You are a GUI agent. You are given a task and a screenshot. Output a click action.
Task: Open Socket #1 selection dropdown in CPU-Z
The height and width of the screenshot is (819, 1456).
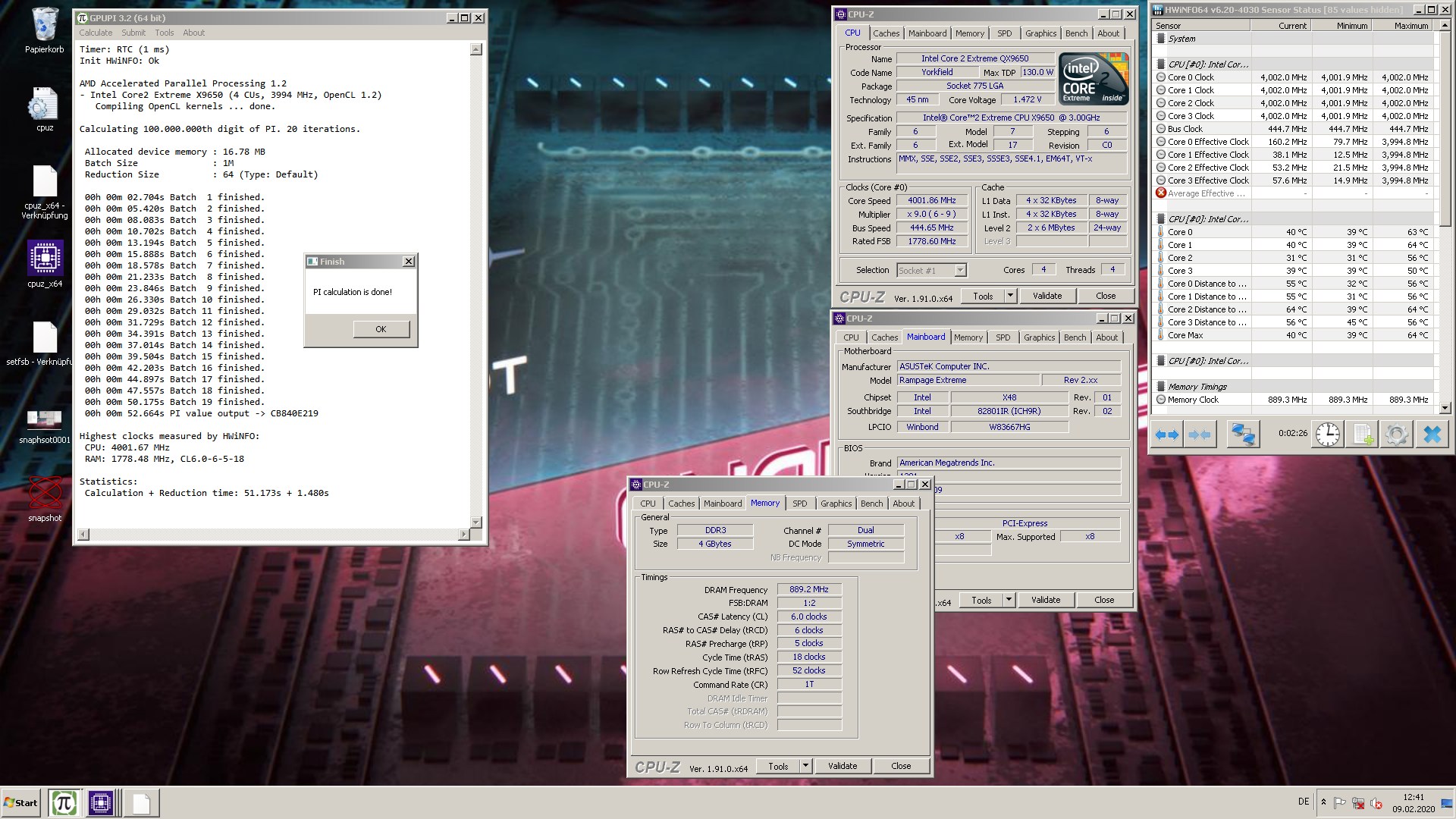click(960, 271)
